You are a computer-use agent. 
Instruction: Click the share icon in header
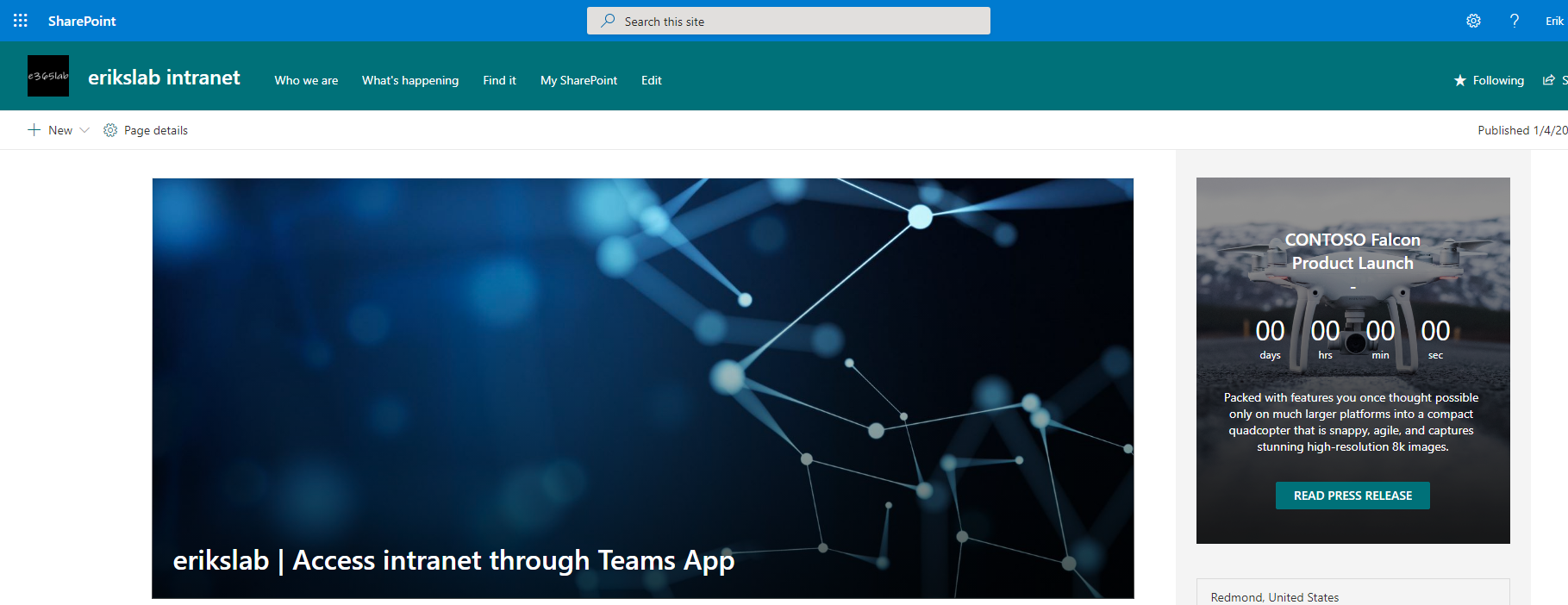1548,80
